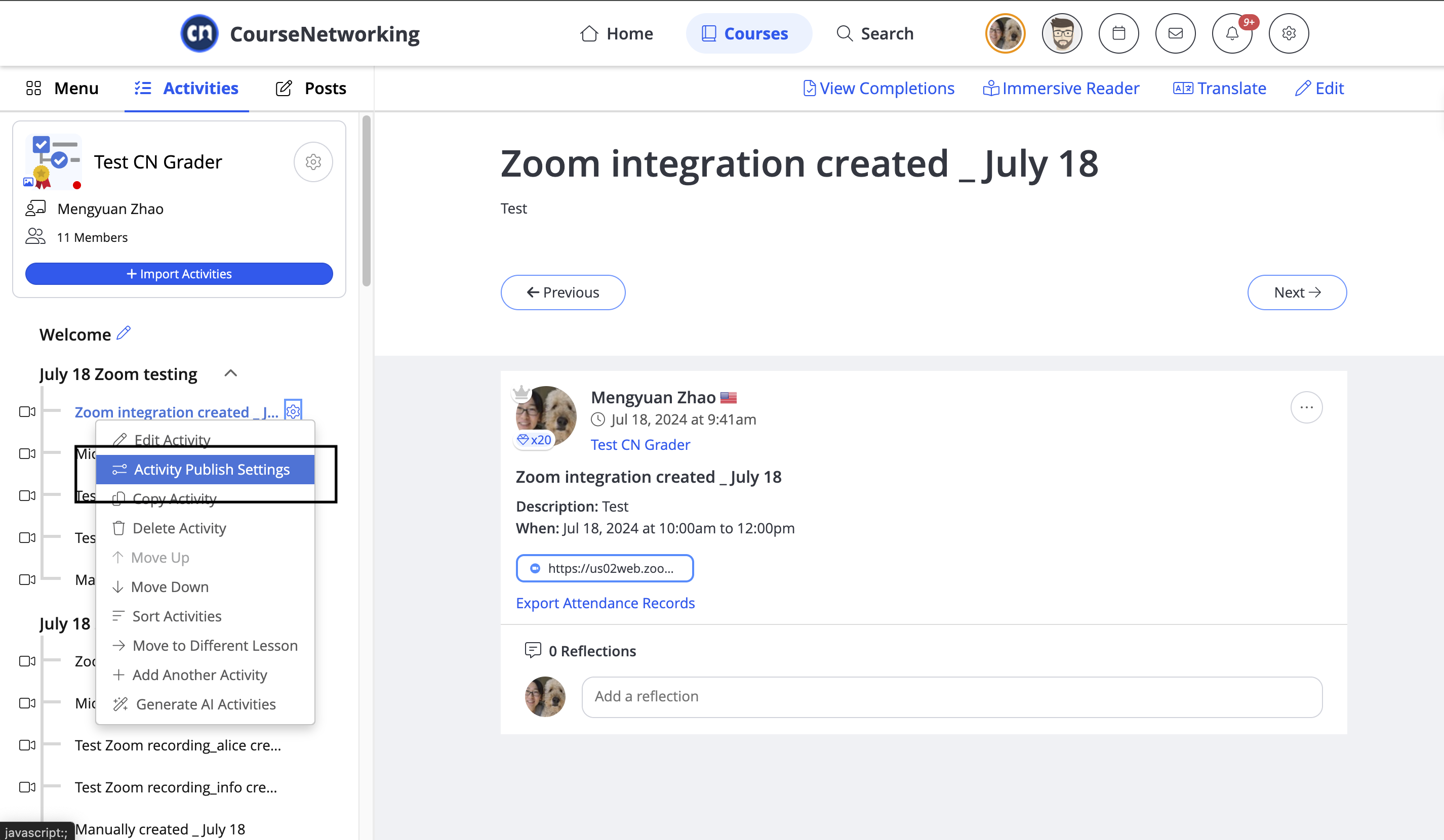Click the Import Activities button
The height and width of the screenshot is (840, 1444).
179,274
